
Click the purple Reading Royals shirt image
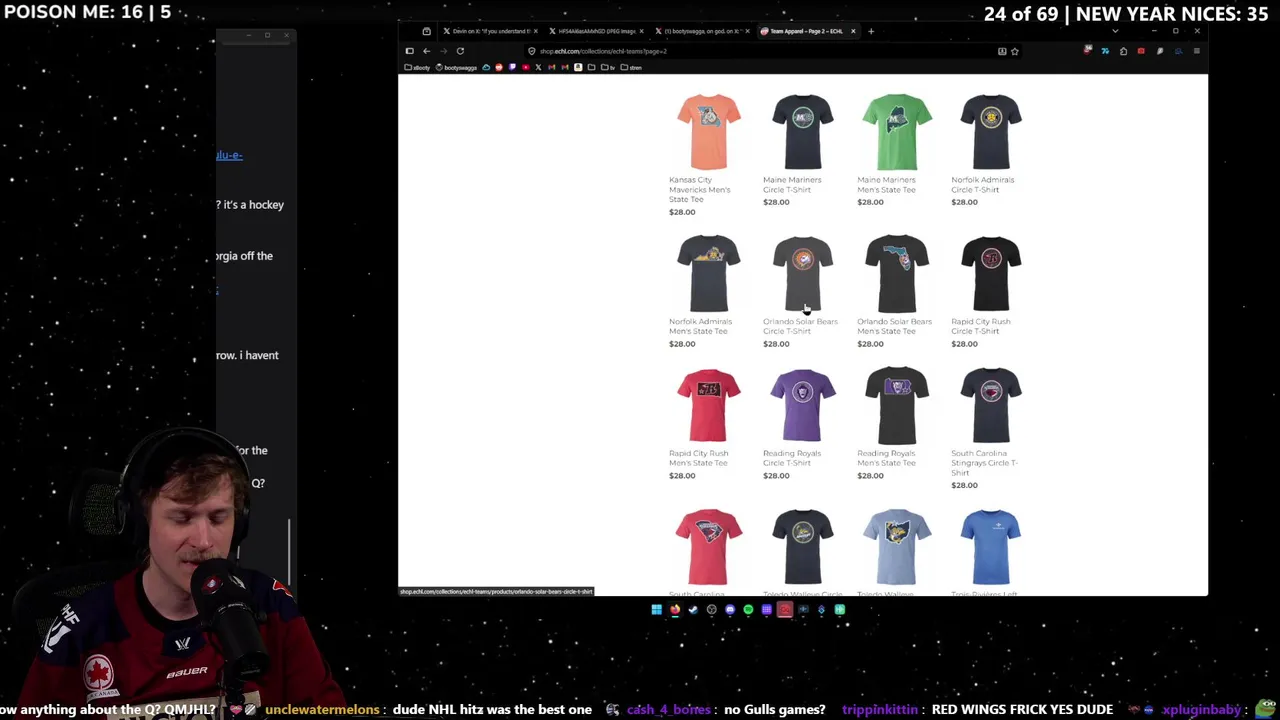[803, 405]
